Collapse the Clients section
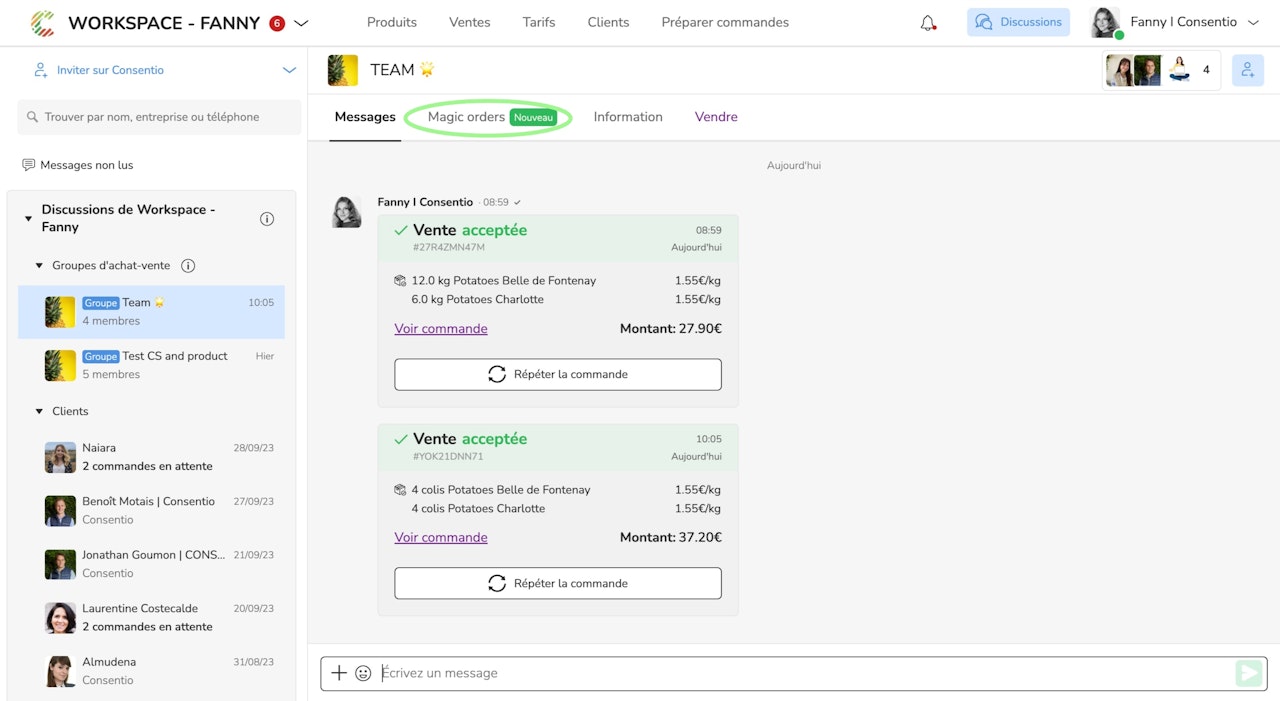This screenshot has width=1280, height=701. click(40, 411)
